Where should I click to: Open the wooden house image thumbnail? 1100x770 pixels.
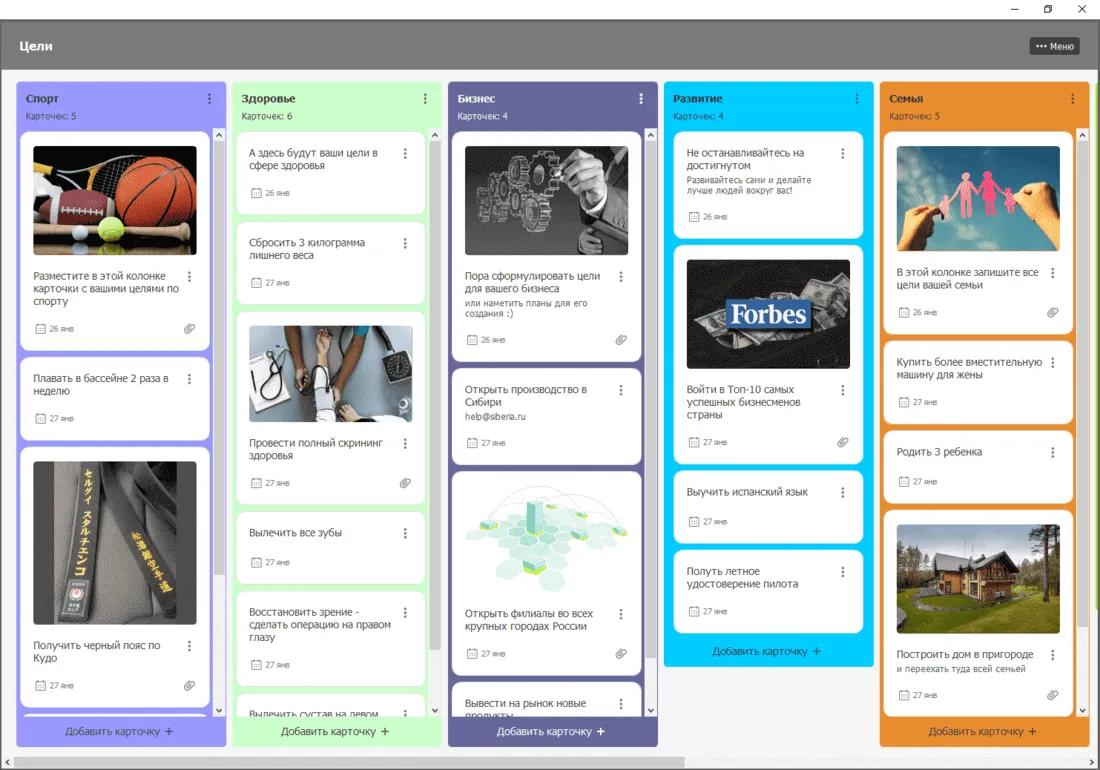[x=978, y=579]
